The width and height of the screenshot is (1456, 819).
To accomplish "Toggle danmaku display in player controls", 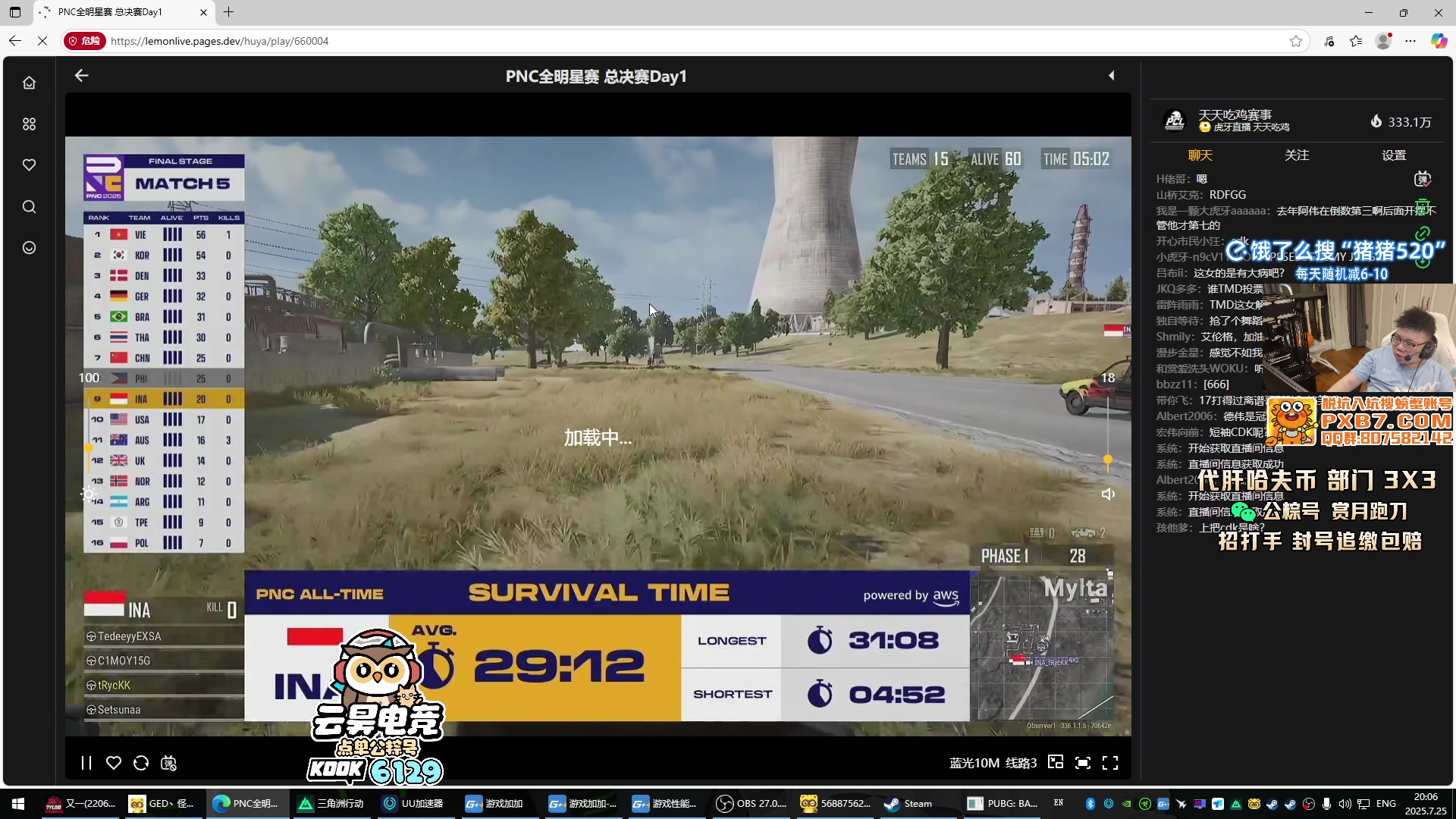I will (x=168, y=763).
